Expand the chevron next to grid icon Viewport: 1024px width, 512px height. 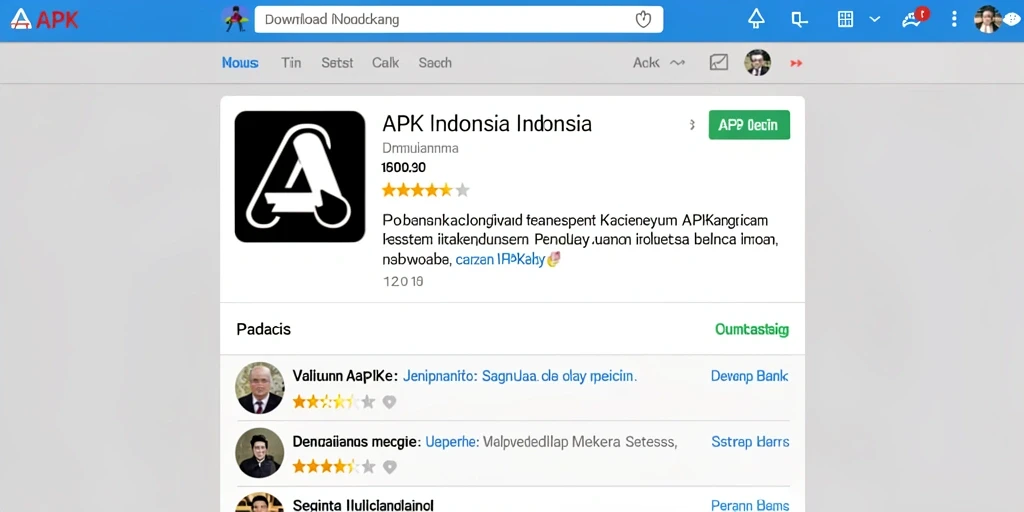point(875,20)
